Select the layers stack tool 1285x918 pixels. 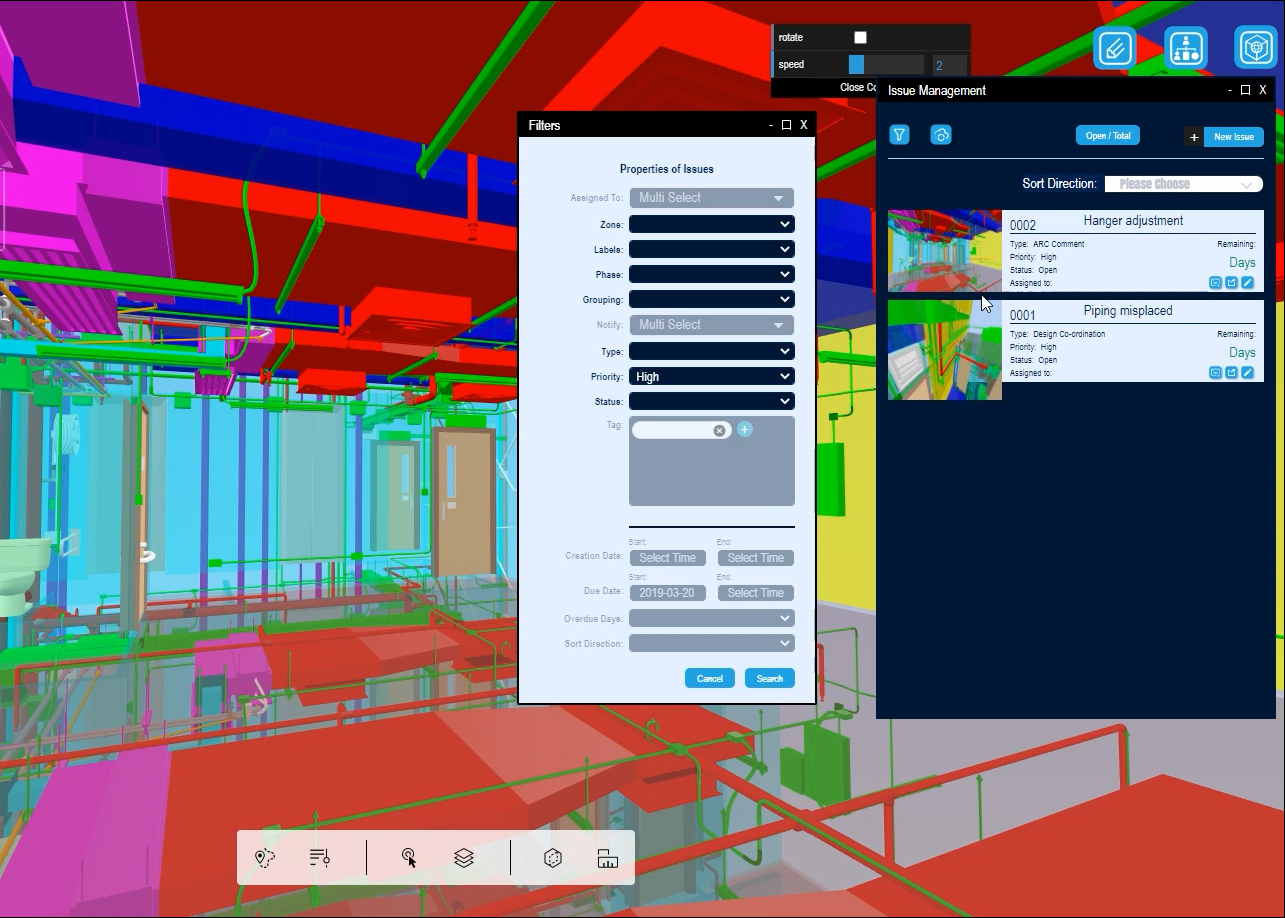click(463, 858)
